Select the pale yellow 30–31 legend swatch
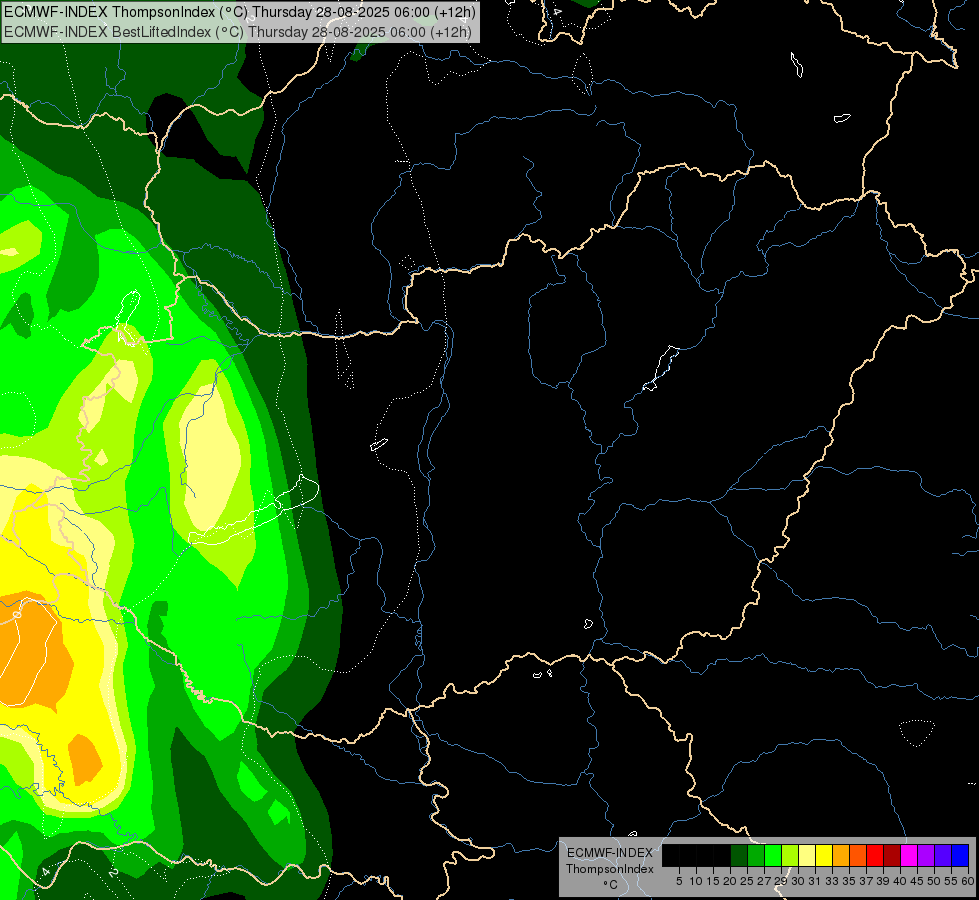 [807, 855]
